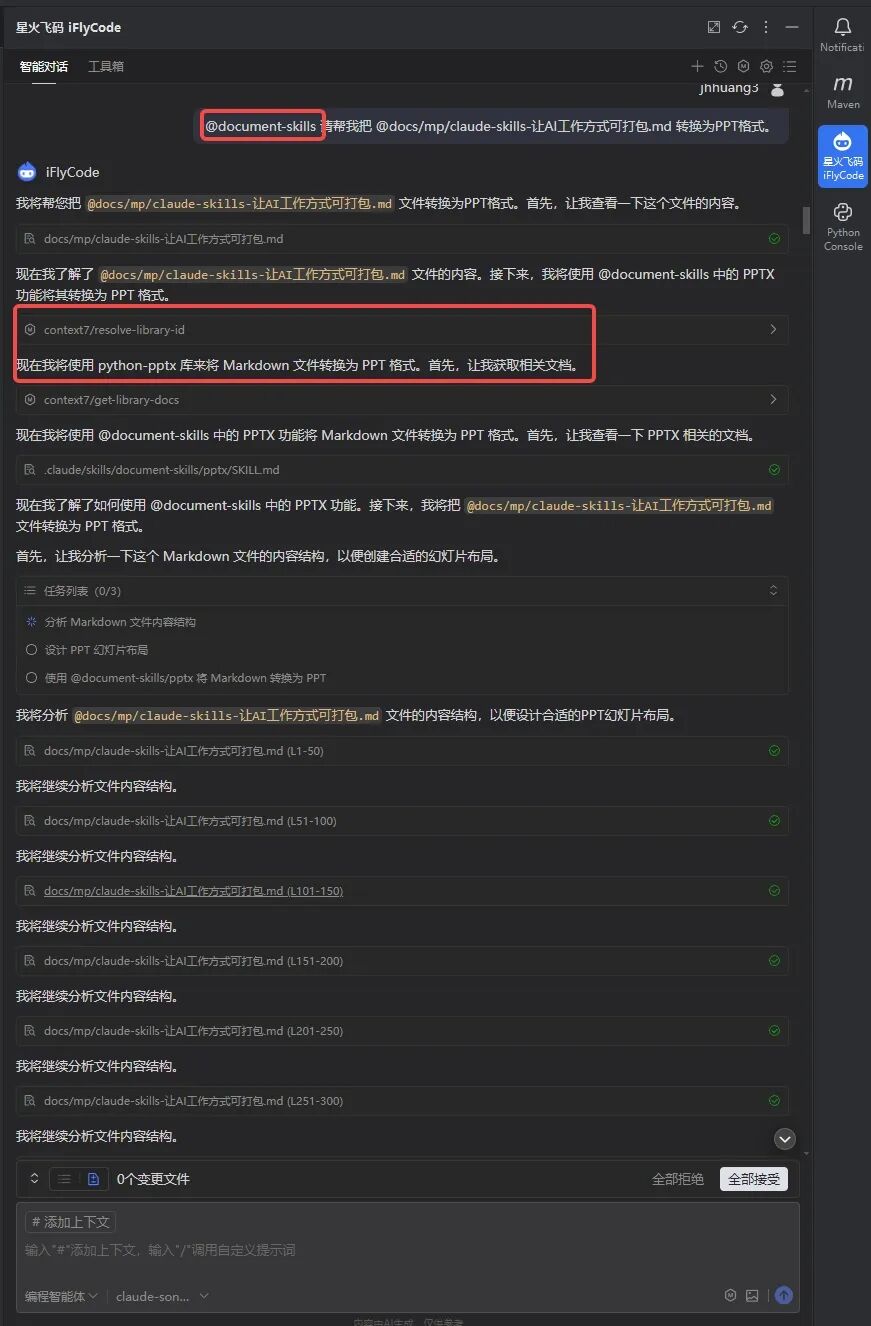871x1326 pixels.
Task: Click the # 添加上下文 button
Action: tap(70, 1222)
